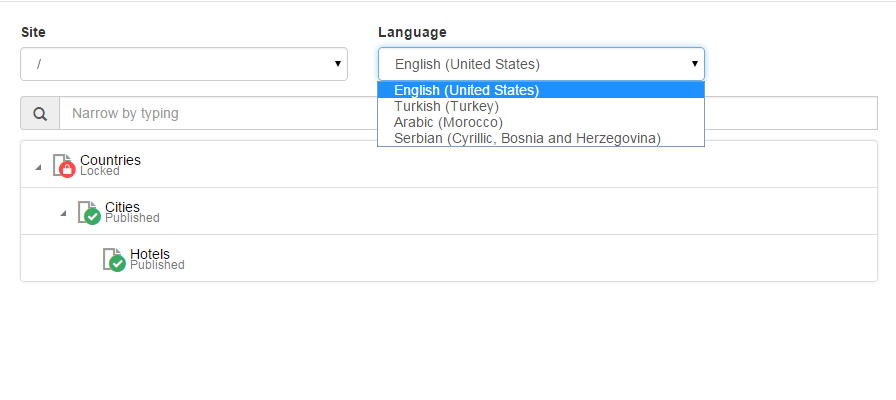Select the Countries page title

click(110, 159)
